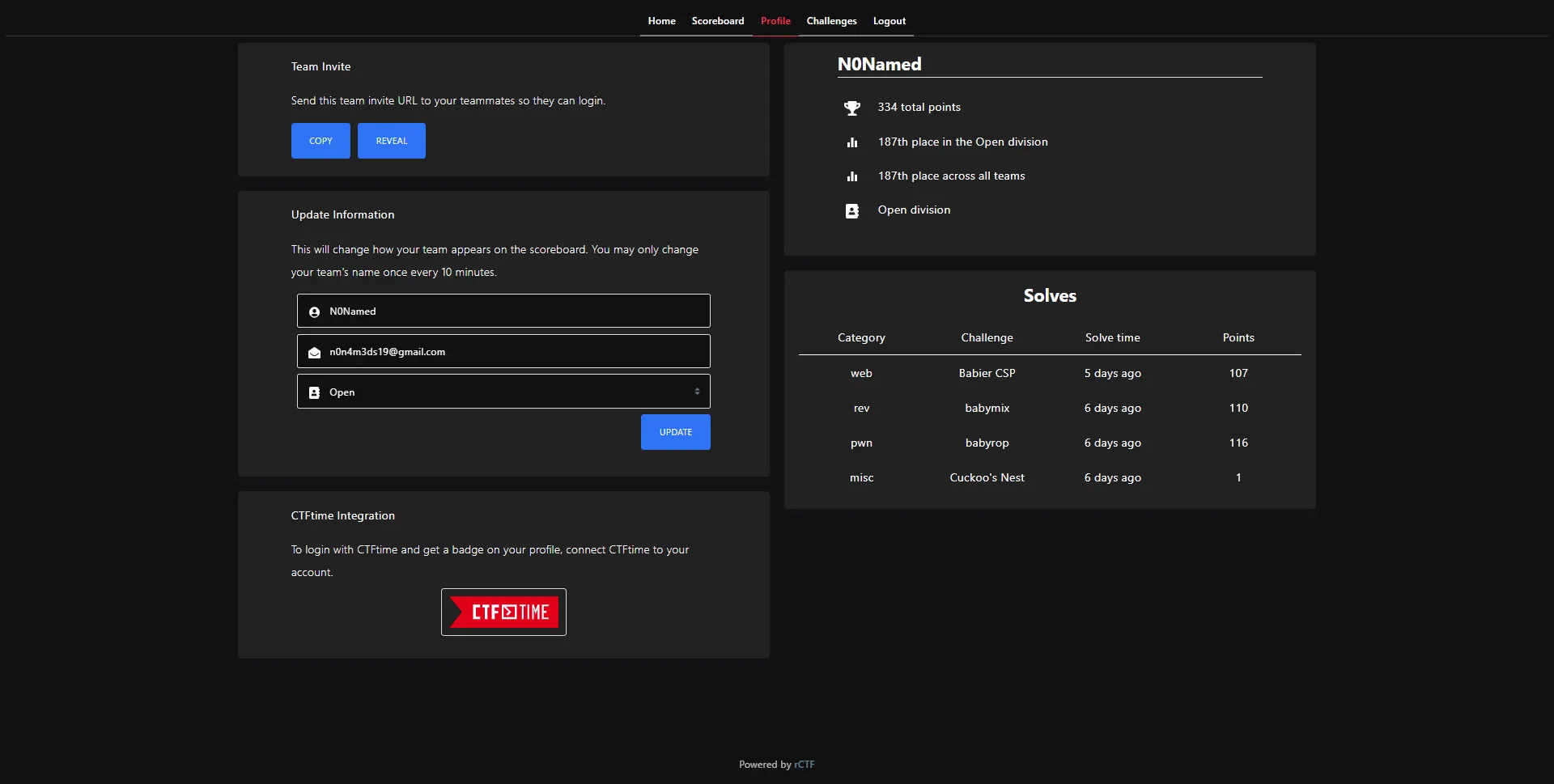The height and width of the screenshot is (784, 1554).
Task: Click the dropdown arrows on division selector
Action: 697,392
